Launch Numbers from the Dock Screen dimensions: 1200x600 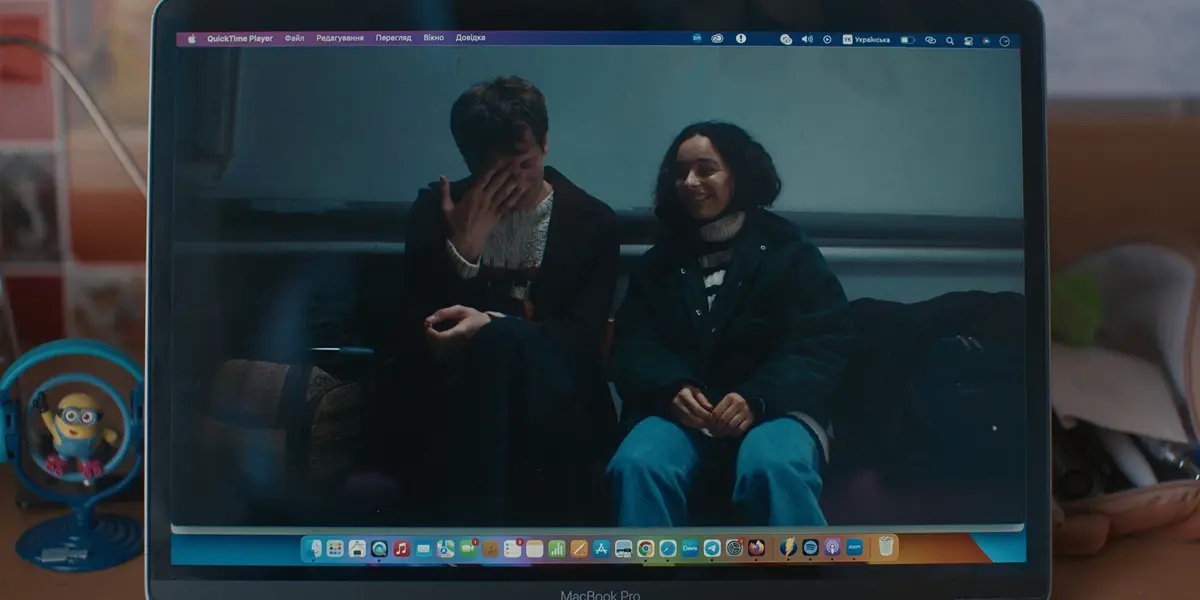point(557,548)
